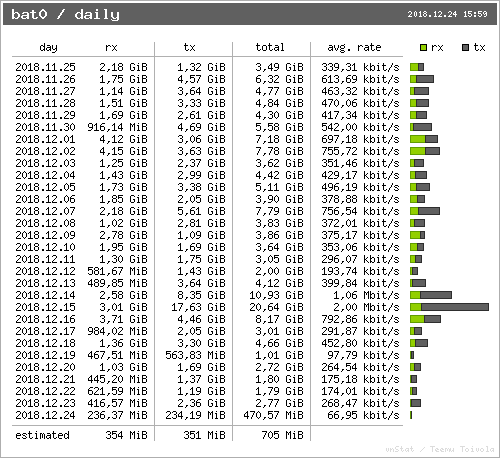Viewport: 500px width, 458px height.
Task: Click rate 97,79 kbit/s
Action: (363, 355)
